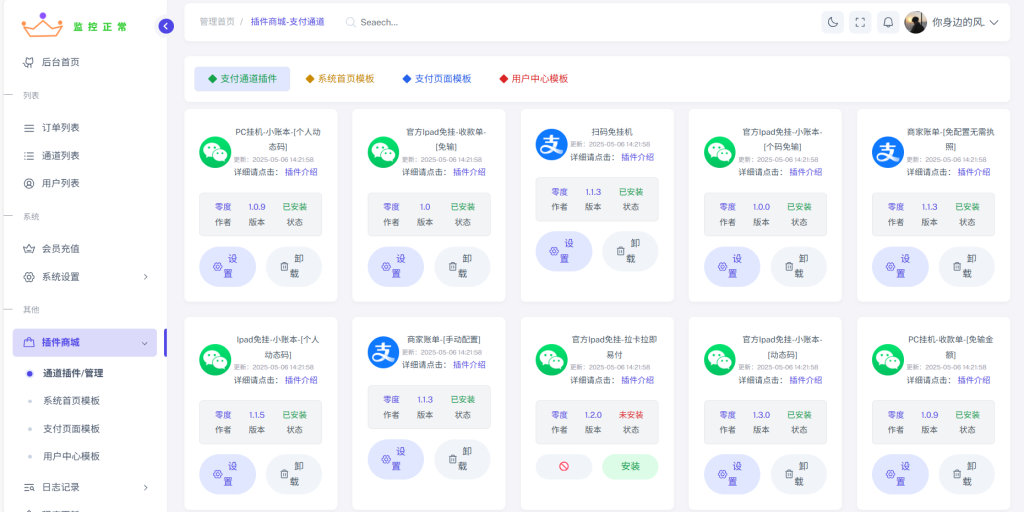Select 系统首页模板 in the sidebar submenu
Viewport: 1024px width, 512px height.
(x=71, y=401)
